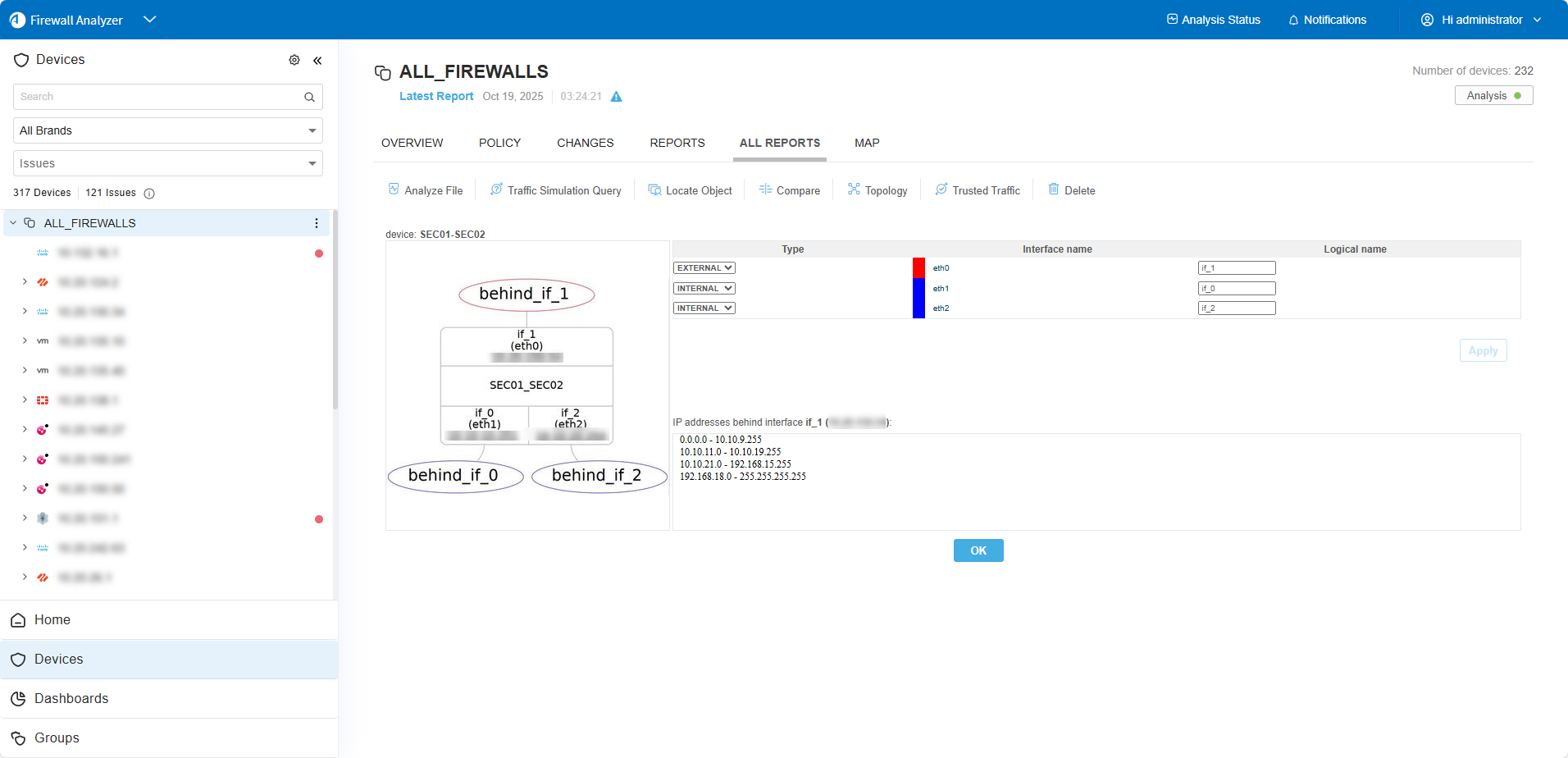Open the Issues filter dropdown
The height and width of the screenshot is (758, 1568).
click(x=167, y=163)
